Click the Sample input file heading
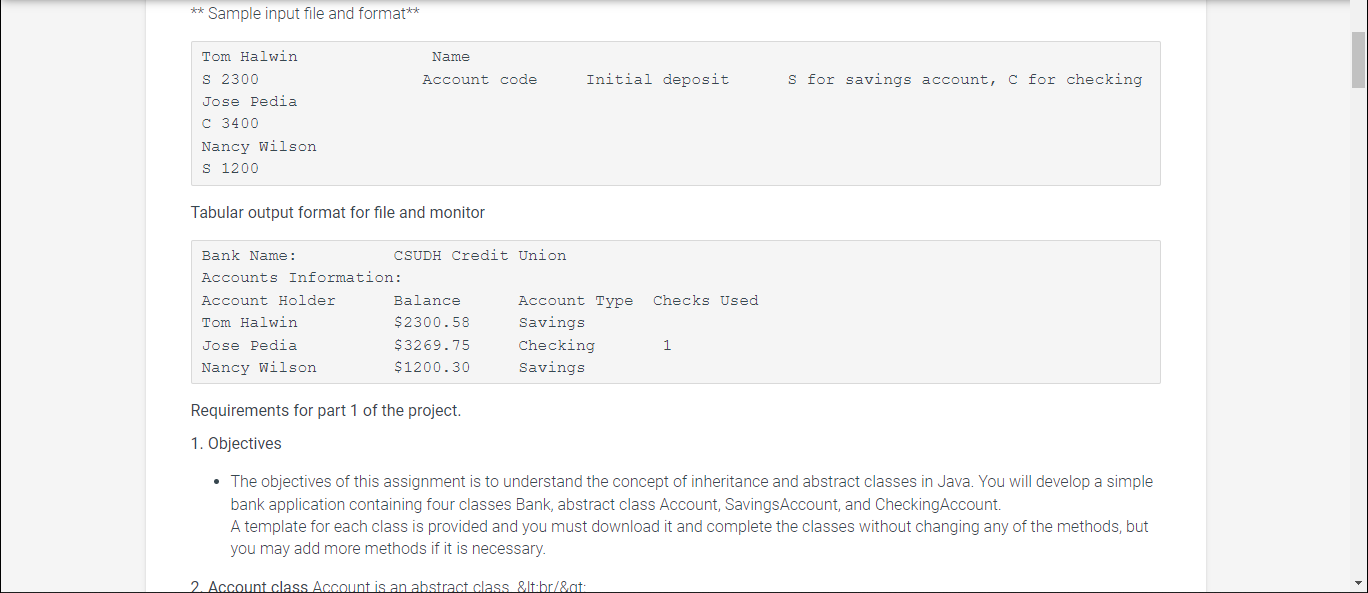Image resolution: width=1368 pixels, height=593 pixels. pos(302,13)
